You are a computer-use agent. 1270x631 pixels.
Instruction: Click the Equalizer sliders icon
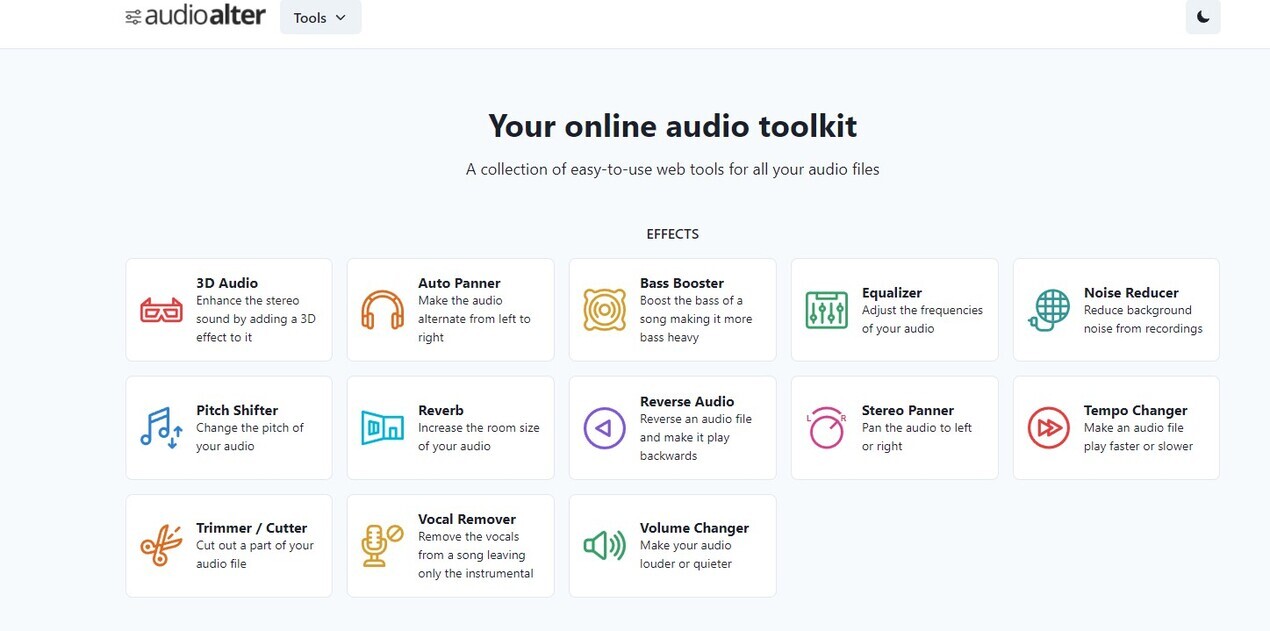coord(826,310)
